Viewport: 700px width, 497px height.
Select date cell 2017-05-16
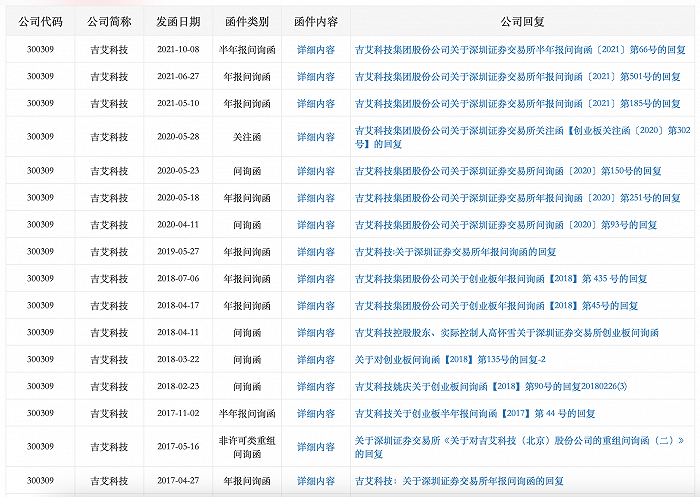(x=178, y=447)
